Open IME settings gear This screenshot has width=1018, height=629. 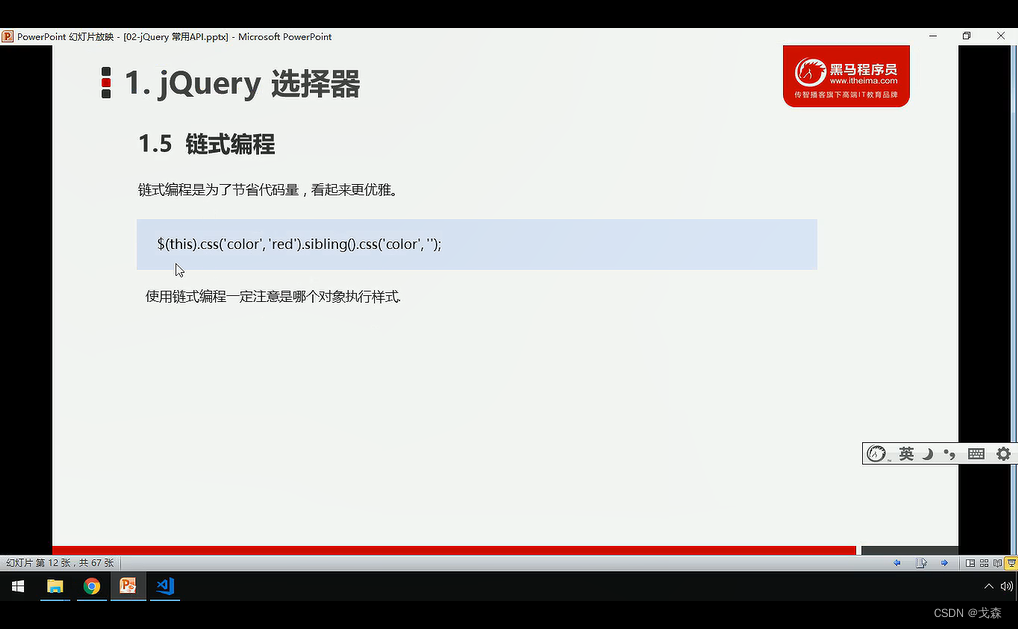1003,454
